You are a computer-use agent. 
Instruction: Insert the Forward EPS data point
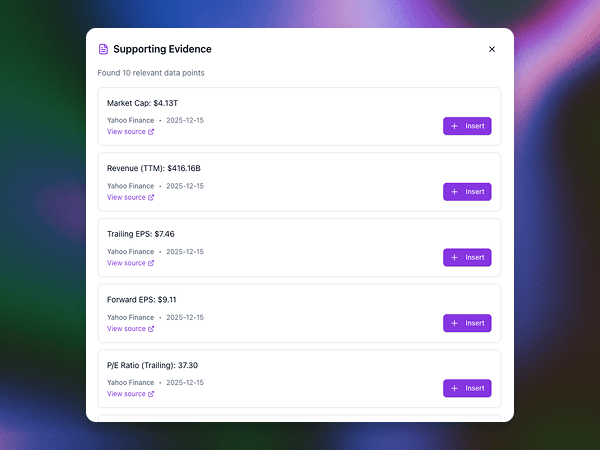[467, 323]
